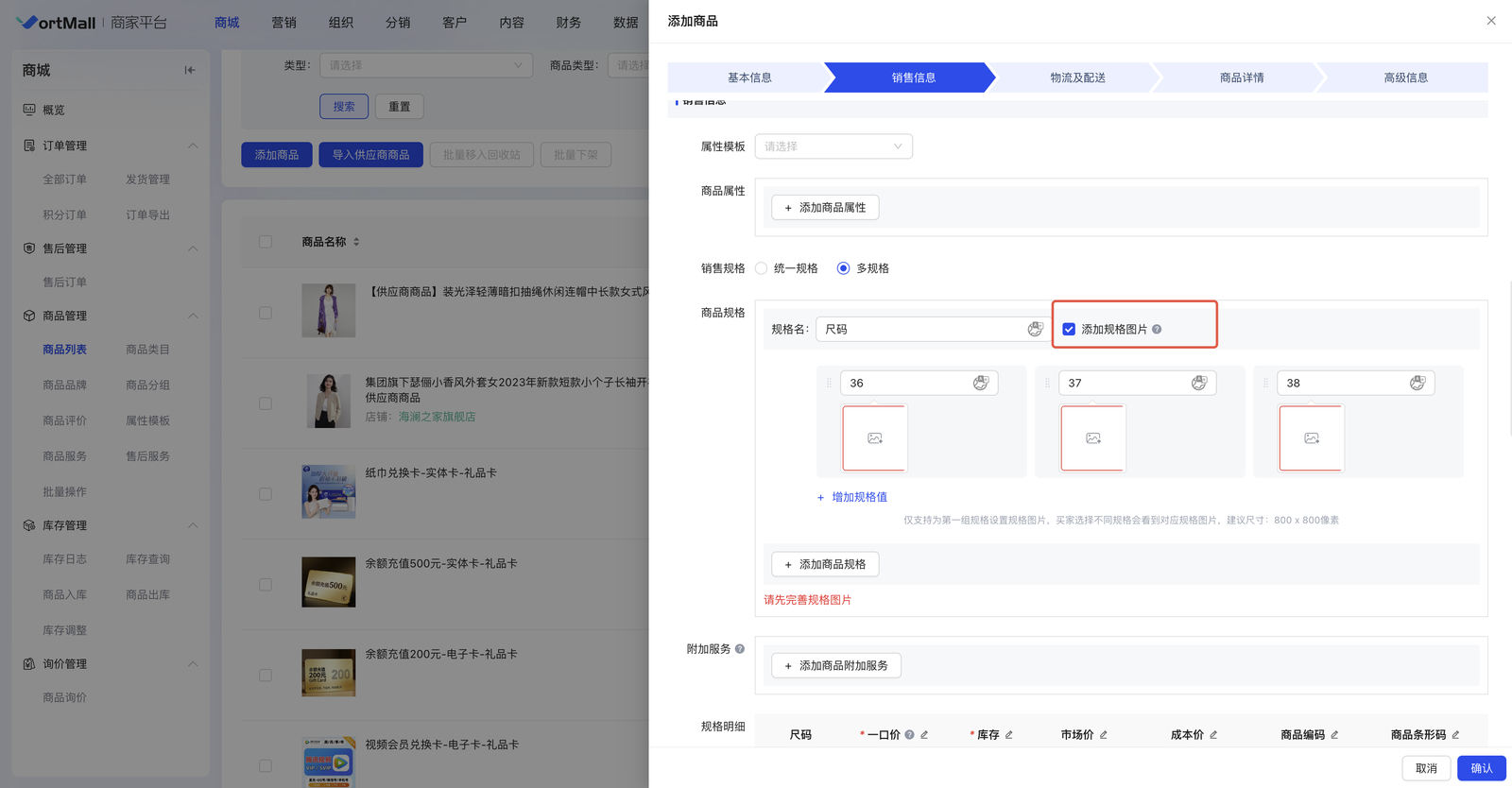Open the 属性模板 dropdown
This screenshot has height=788, width=1512.
click(x=833, y=146)
